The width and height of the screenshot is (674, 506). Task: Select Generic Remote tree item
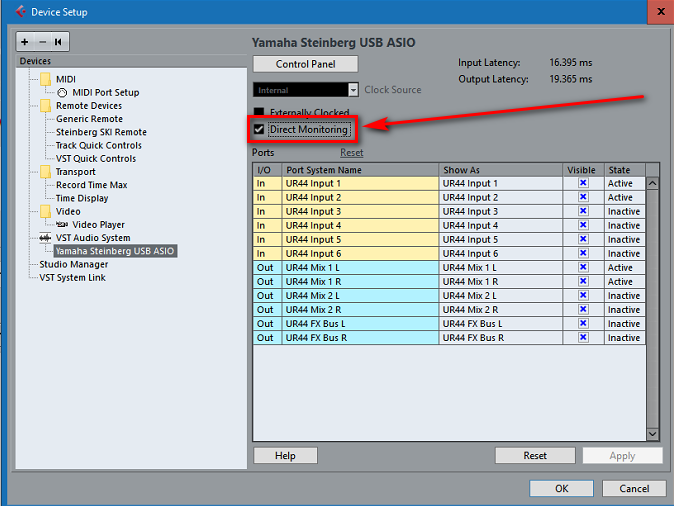89,119
